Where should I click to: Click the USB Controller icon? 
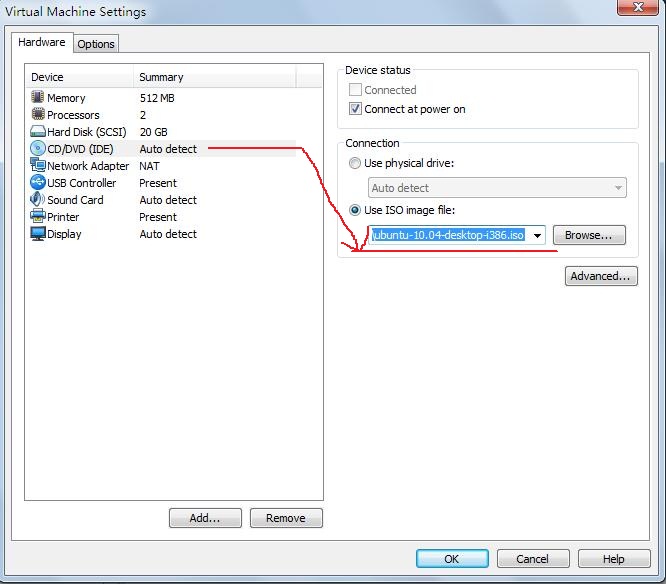click(x=38, y=182)
